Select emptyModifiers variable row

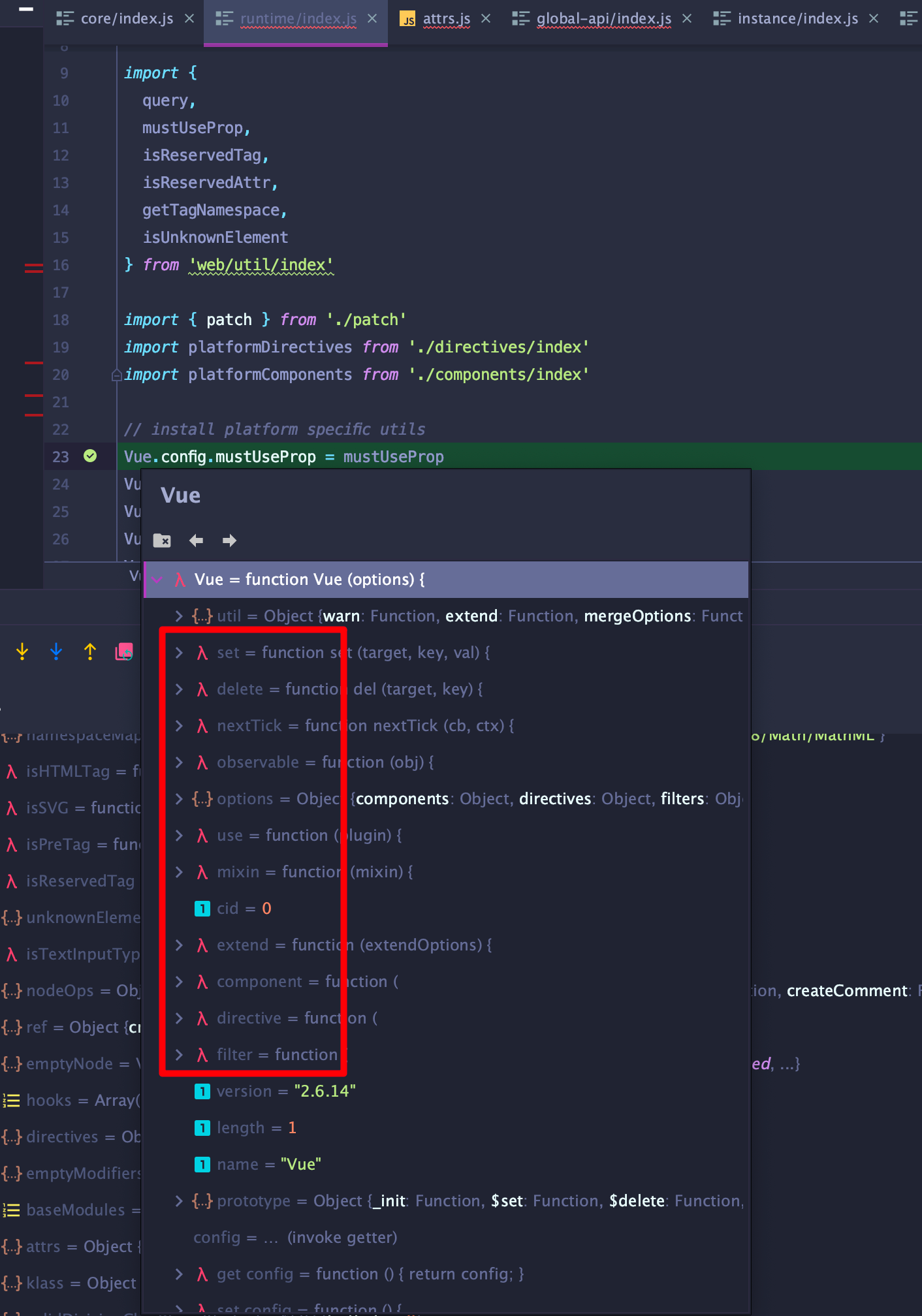tap(71, 1174)
